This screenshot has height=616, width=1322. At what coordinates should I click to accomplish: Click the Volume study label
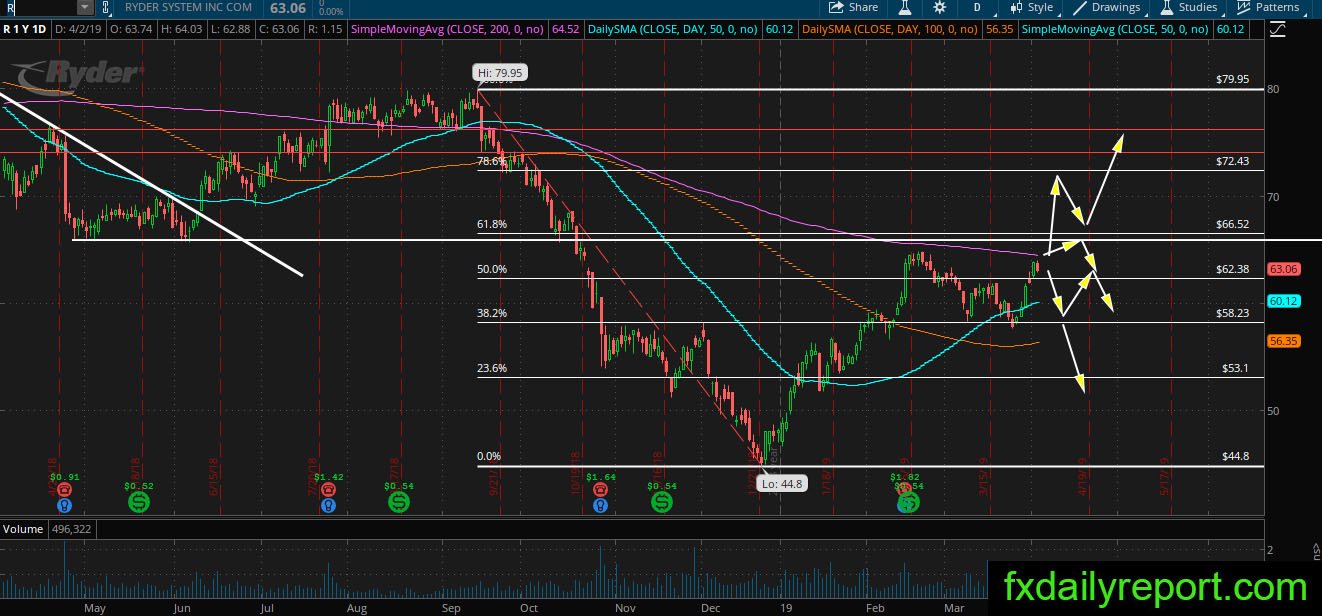tap(22, 528)
